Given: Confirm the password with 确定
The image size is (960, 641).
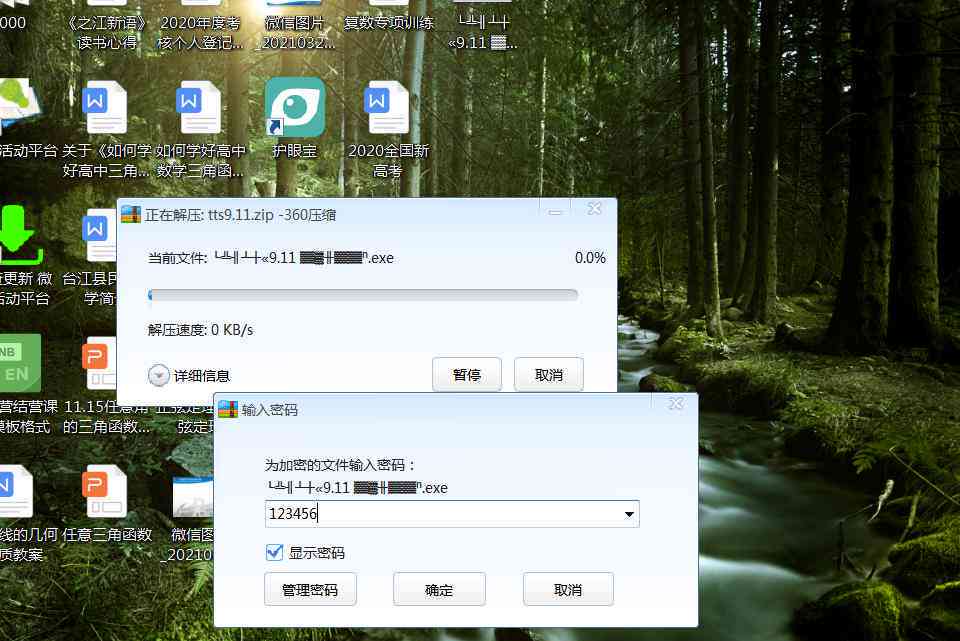Looking at the screenshot, I should 439,590.
